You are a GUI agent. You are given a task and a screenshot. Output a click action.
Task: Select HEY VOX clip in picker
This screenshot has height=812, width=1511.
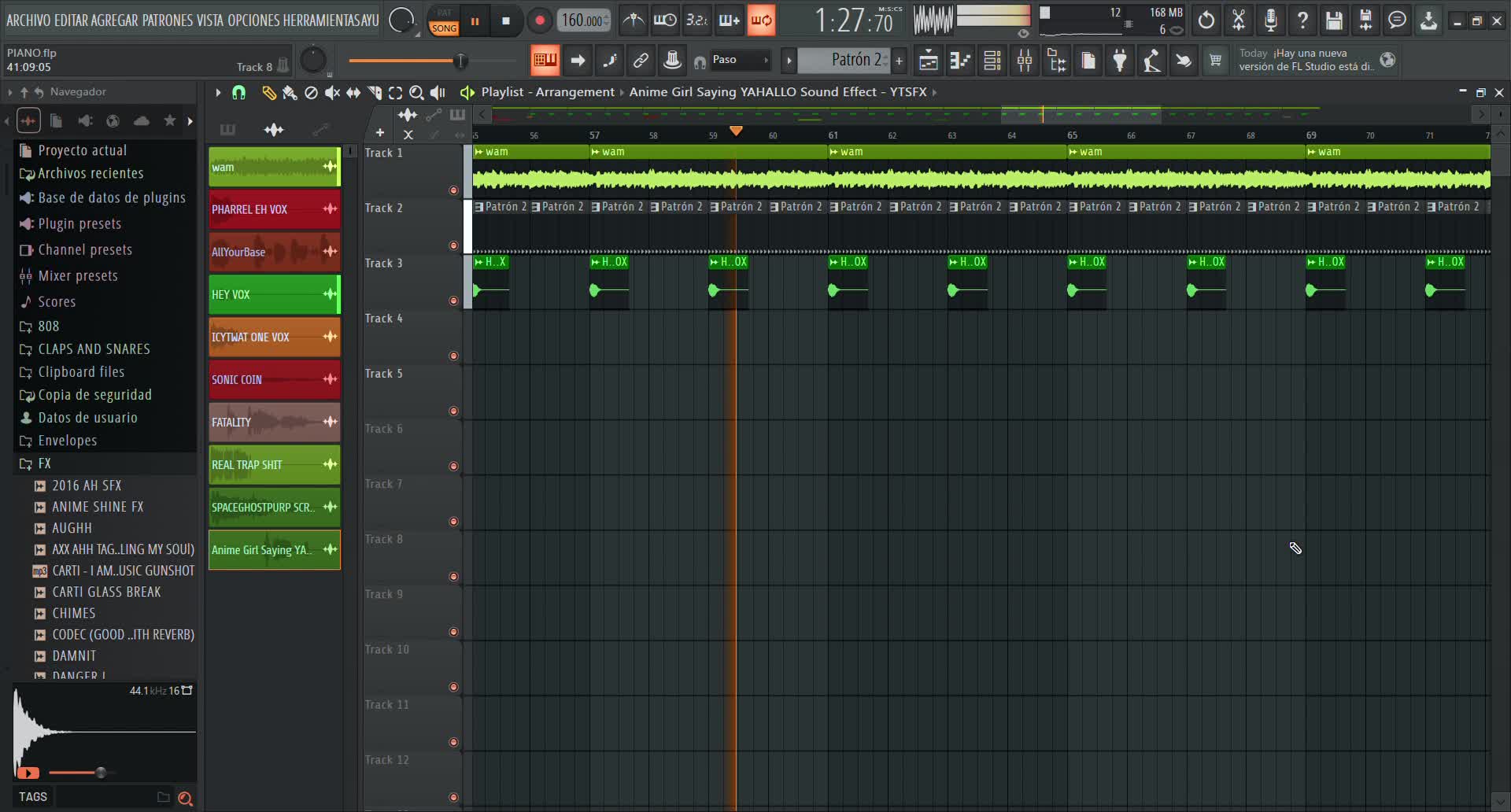(x=274, y=294)
